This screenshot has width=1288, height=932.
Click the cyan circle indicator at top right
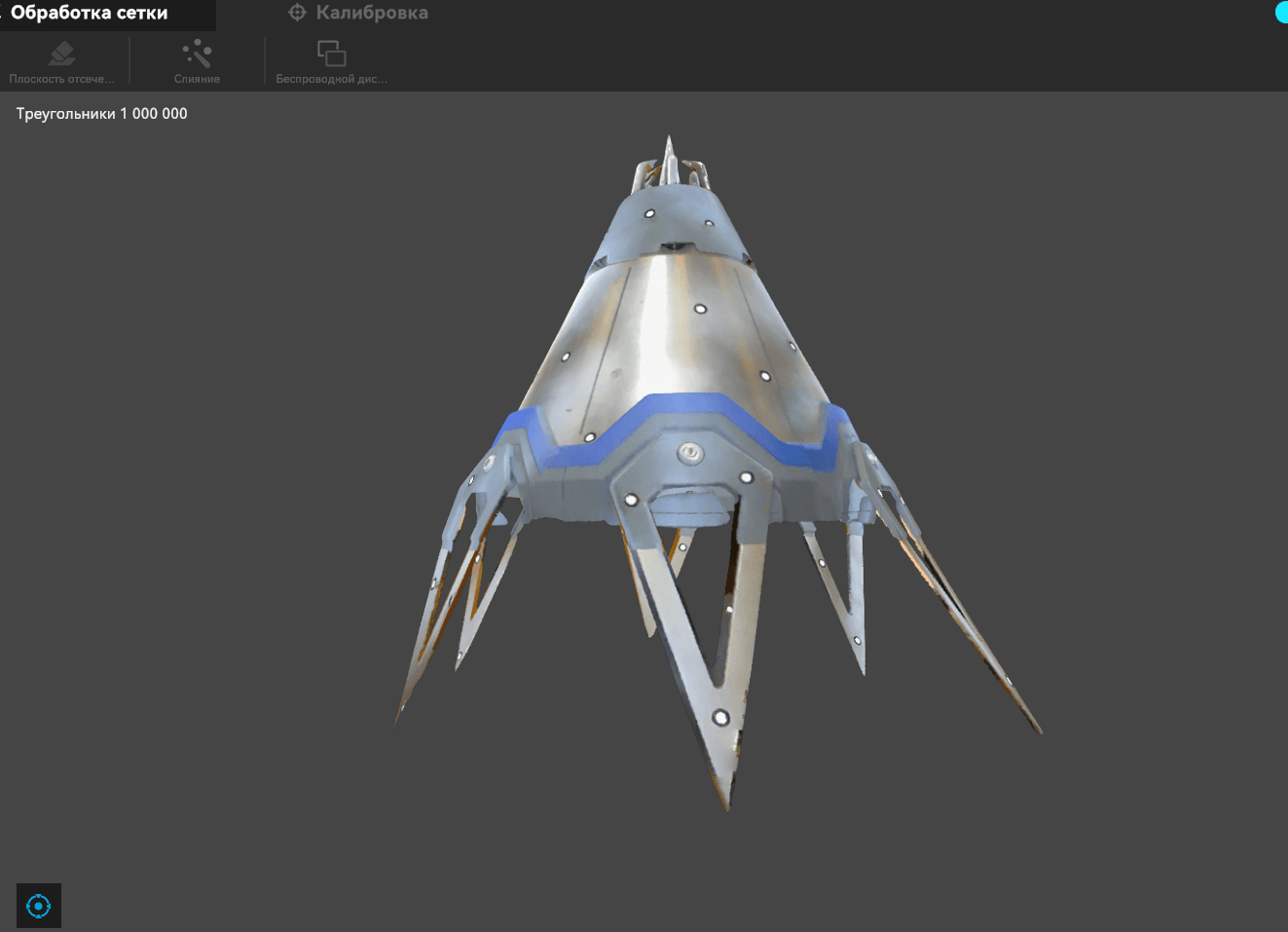[x=1281, y=13]
